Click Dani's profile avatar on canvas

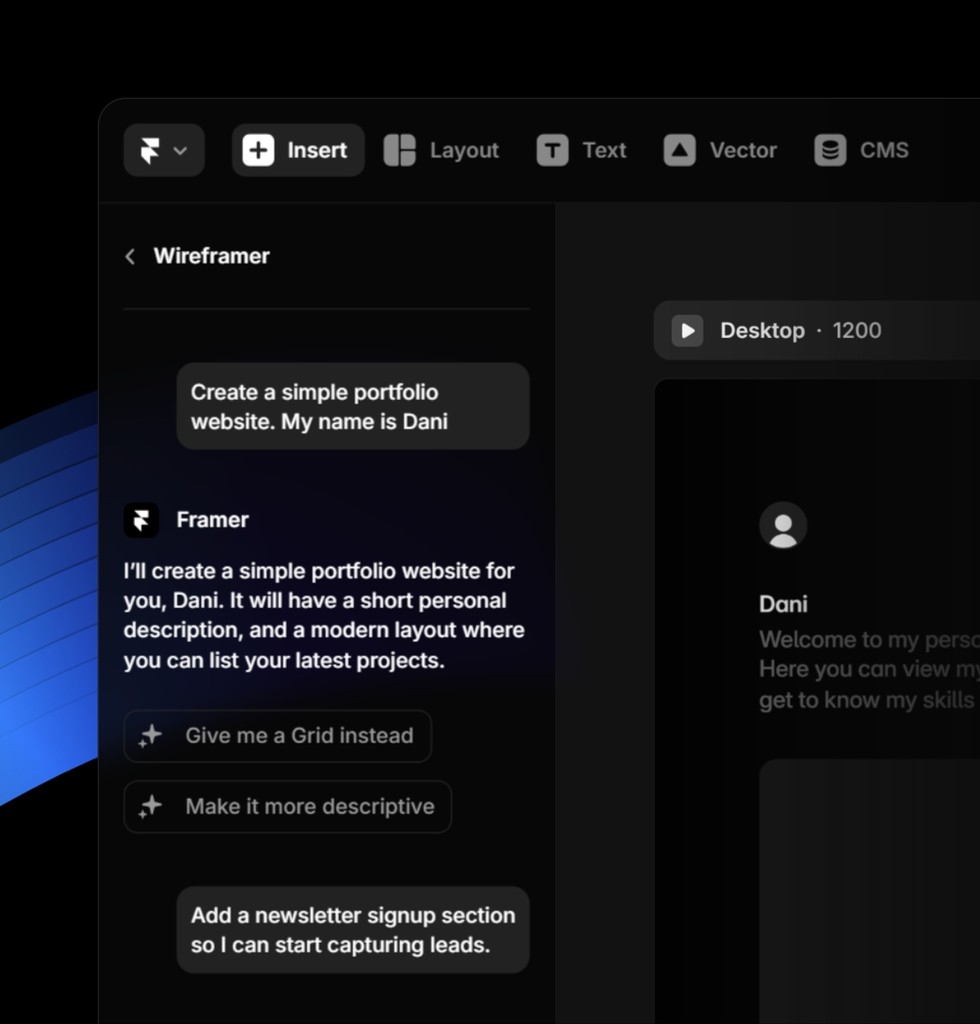(783, 525)
